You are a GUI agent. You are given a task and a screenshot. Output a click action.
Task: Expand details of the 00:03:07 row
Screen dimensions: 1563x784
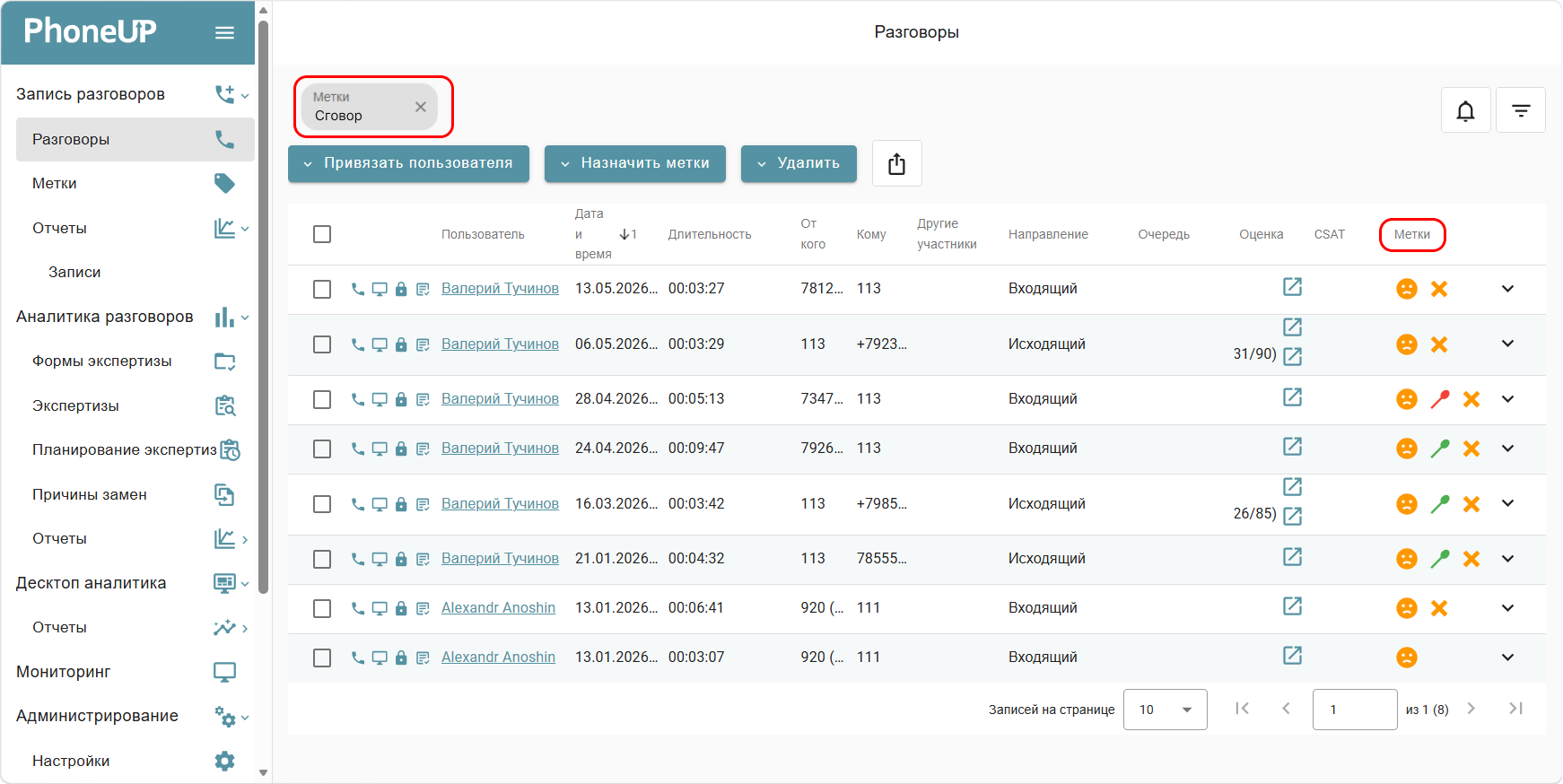(1507, 658)
